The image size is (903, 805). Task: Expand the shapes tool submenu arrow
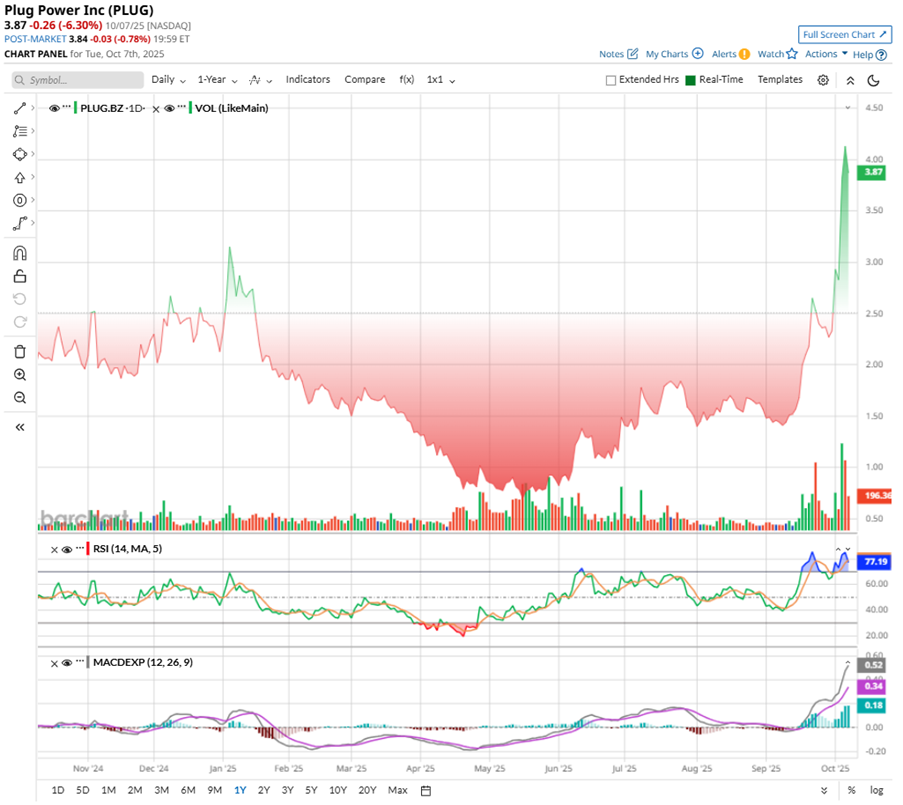(33, 154)
